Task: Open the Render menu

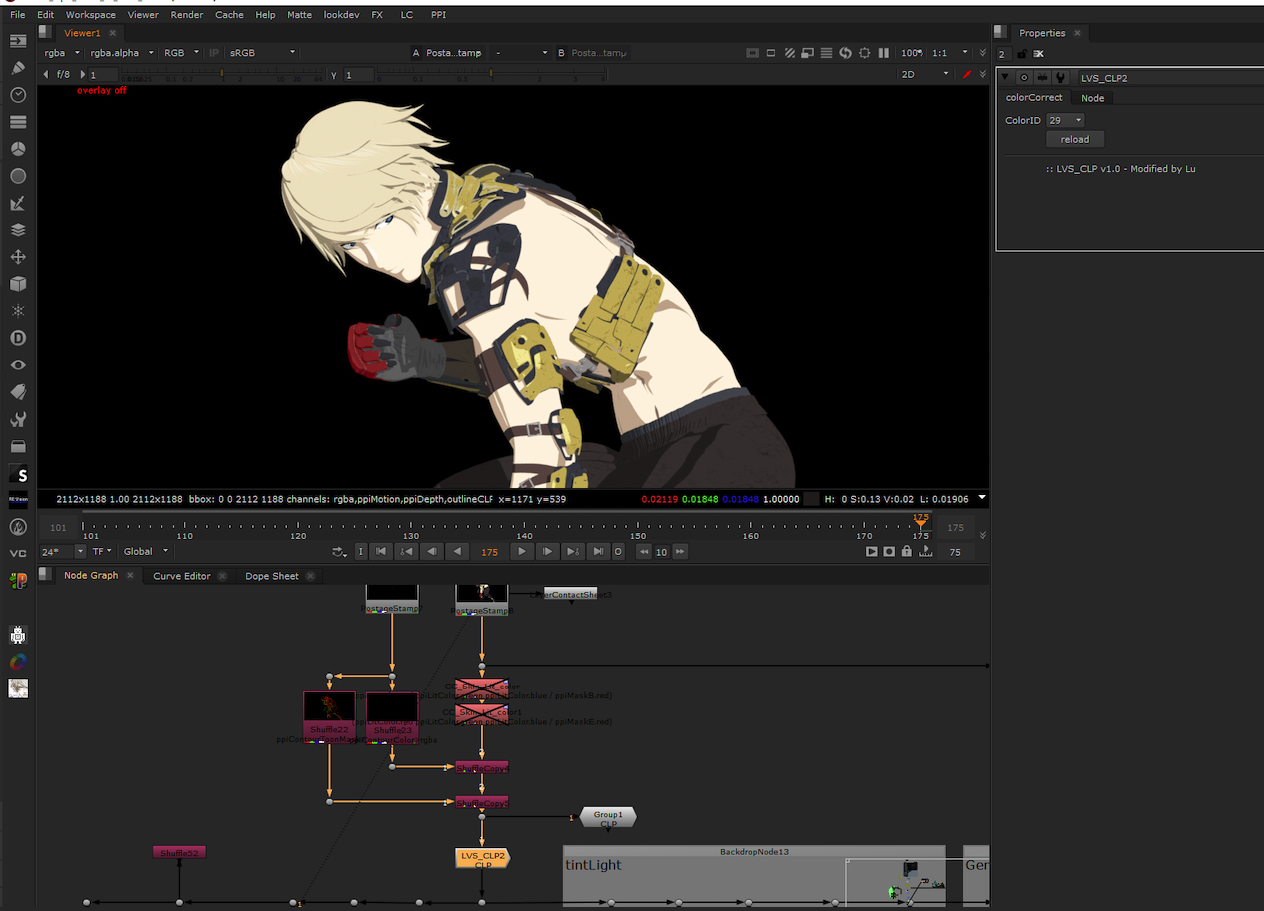Action: [186, 15]
